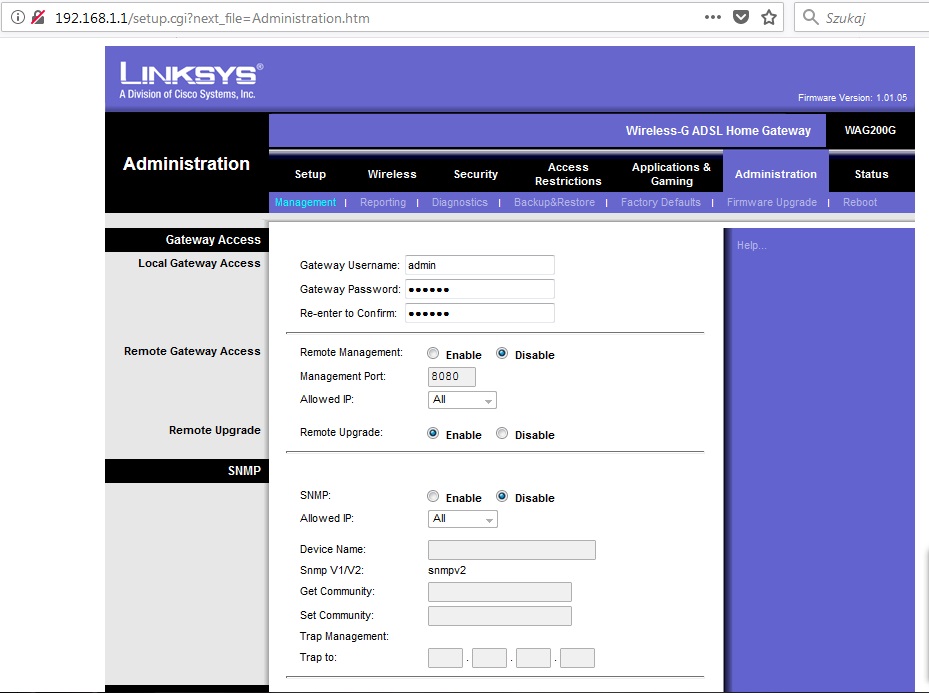The height and width of the screenshot is (693, 929).
Task: Go to the Management subtab
Action: pyautogui.click(x=305, y=203)
